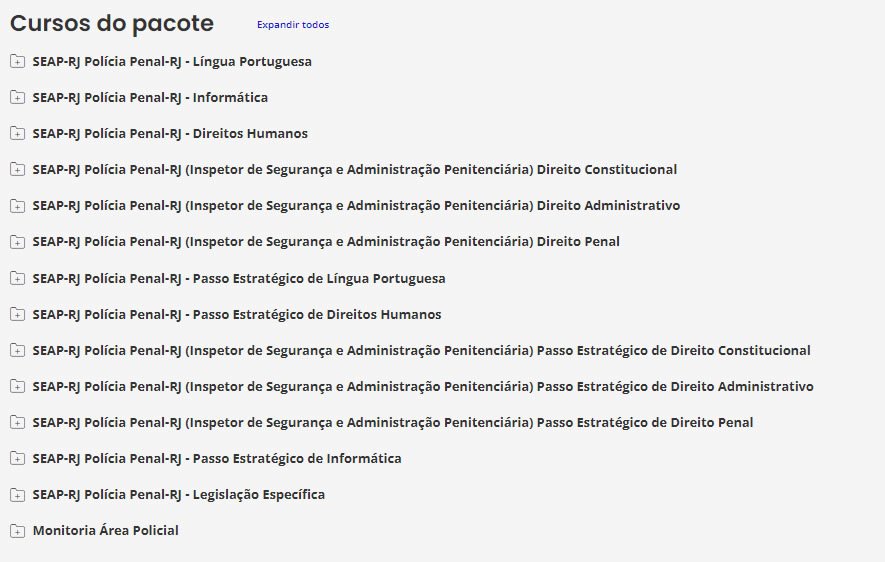Expand the folder icon beside Legislação Específica

click(17, 495)
